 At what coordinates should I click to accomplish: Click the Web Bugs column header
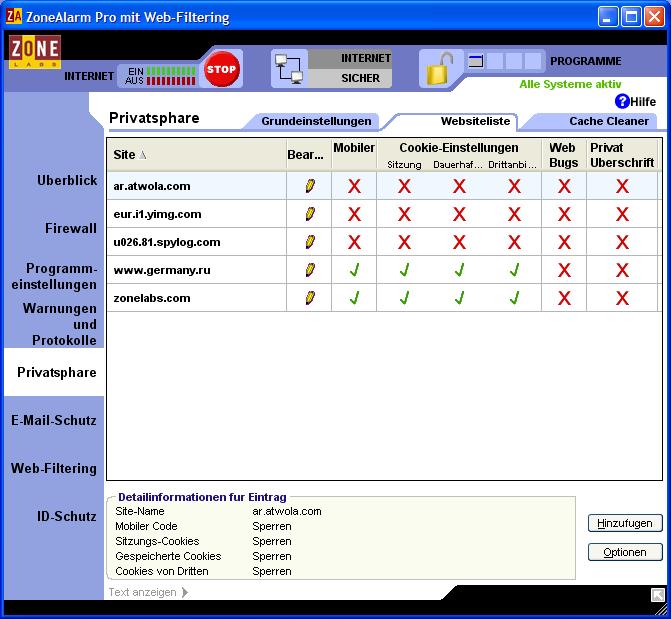pyautogui.click(x=564, y=155)
